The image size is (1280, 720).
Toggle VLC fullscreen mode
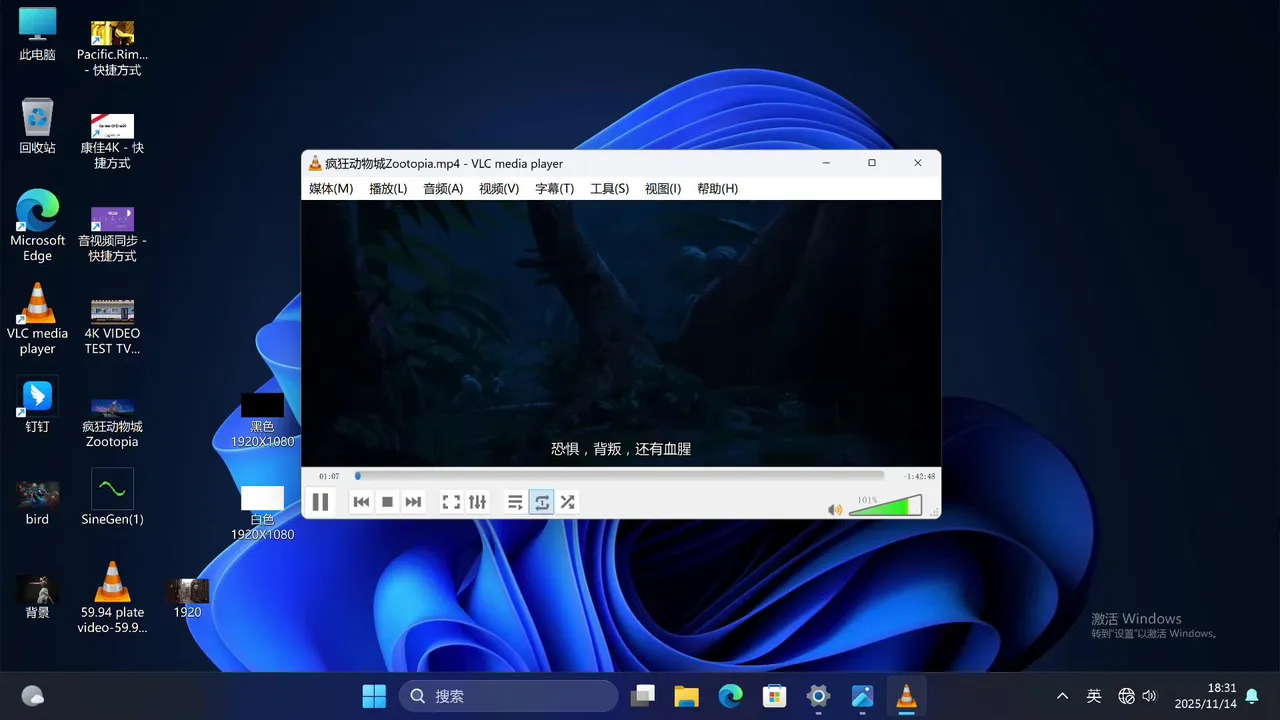pos(451,502)
